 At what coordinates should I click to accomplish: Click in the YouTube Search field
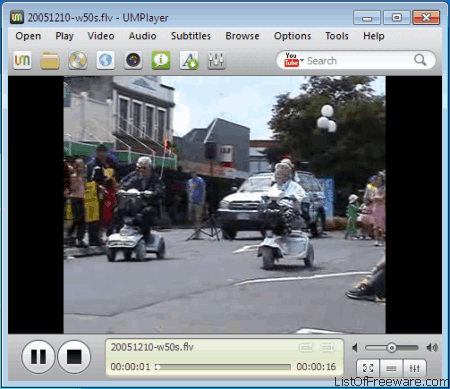point(357,60)
